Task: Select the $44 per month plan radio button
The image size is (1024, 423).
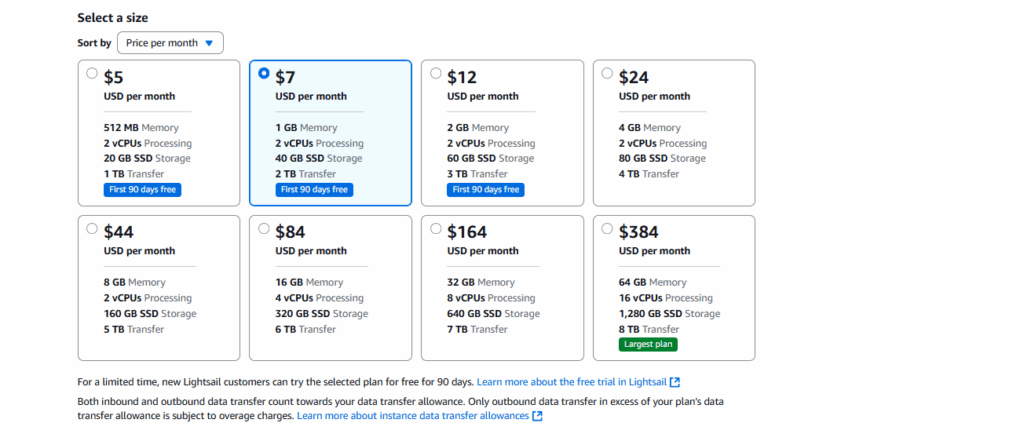Action: click(x=92, y=228)
